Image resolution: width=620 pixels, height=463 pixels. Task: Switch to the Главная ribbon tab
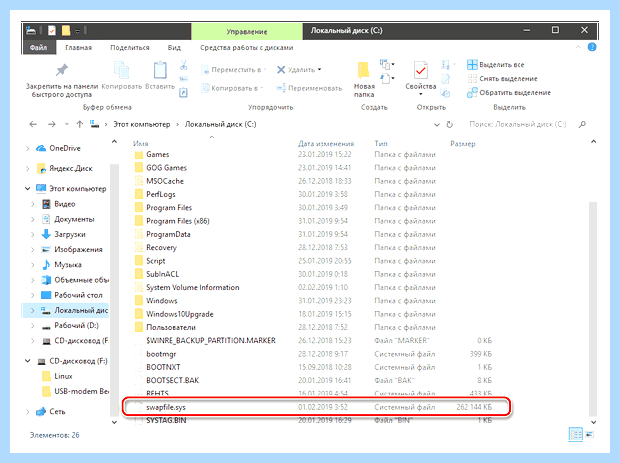[78, 47]
